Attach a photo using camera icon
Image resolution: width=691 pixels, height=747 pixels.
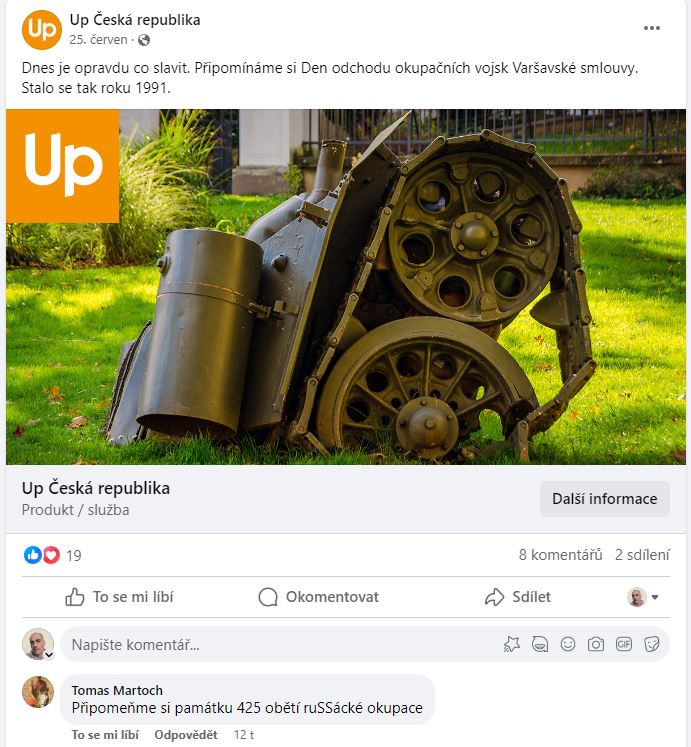point(596,645)
